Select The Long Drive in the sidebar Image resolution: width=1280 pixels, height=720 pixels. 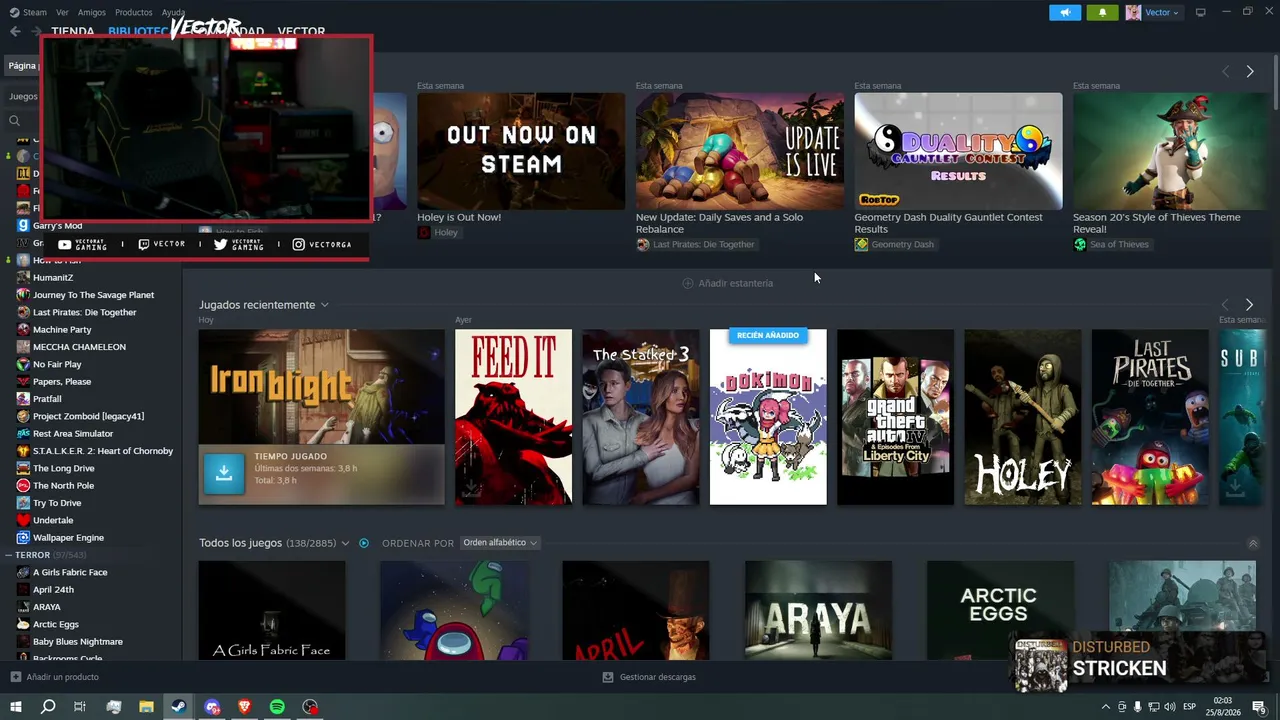click(64, 468)
